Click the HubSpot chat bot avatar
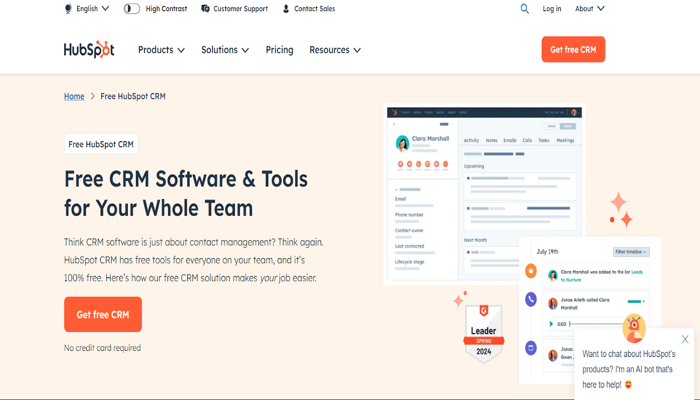This screenshot has width=700, height=400. coord(634,327)
